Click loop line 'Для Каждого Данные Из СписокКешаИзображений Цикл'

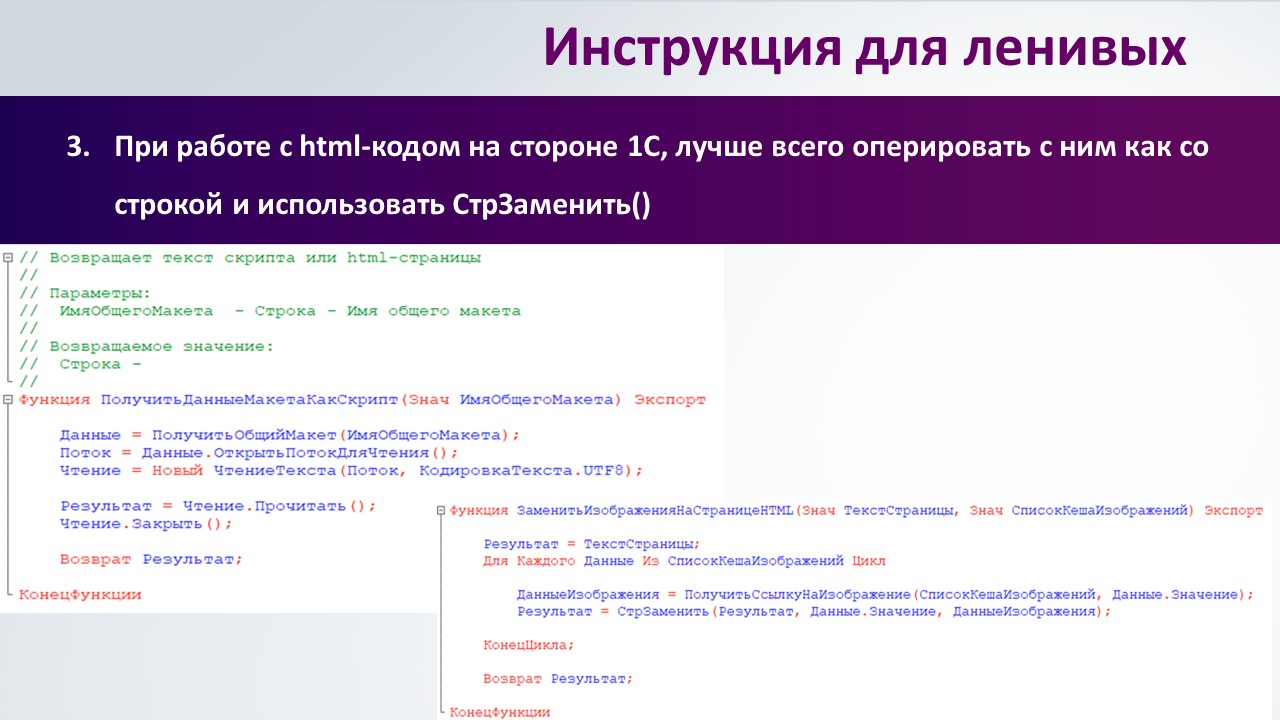(x=684, y=561)
